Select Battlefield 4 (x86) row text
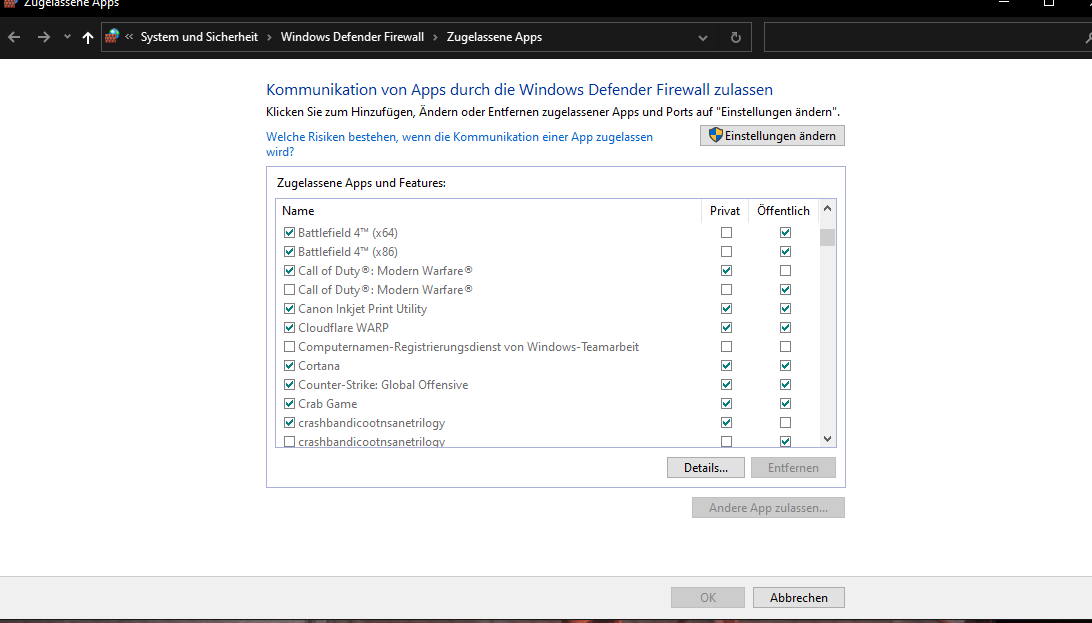The width and height of the screenshot is (1092, 623). click(x=348, y=251)
